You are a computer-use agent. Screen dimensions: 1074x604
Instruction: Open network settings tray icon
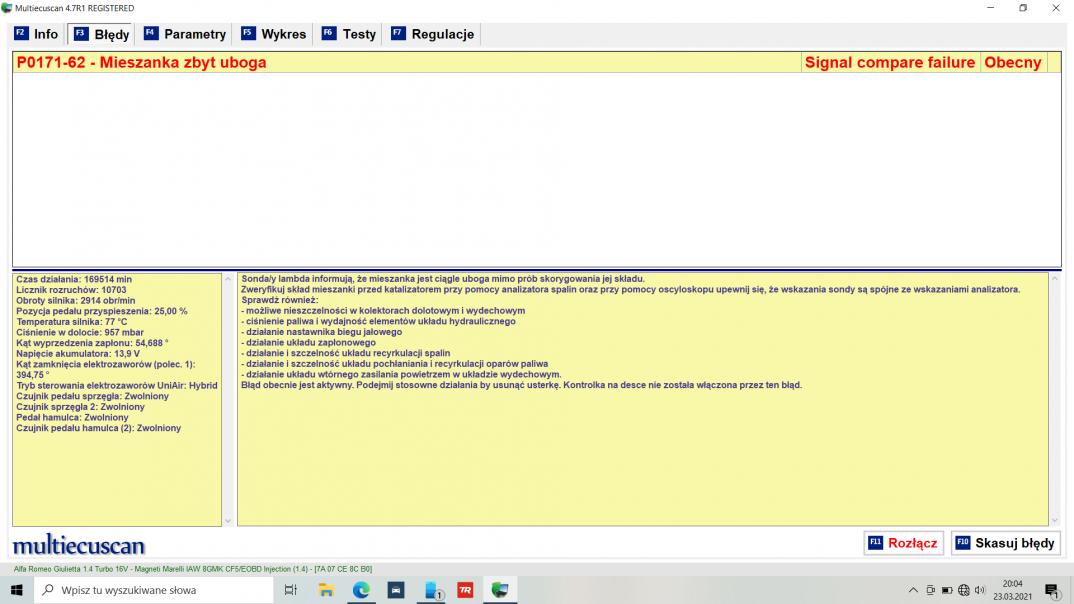pyautogui.click(x=964, y=590)
